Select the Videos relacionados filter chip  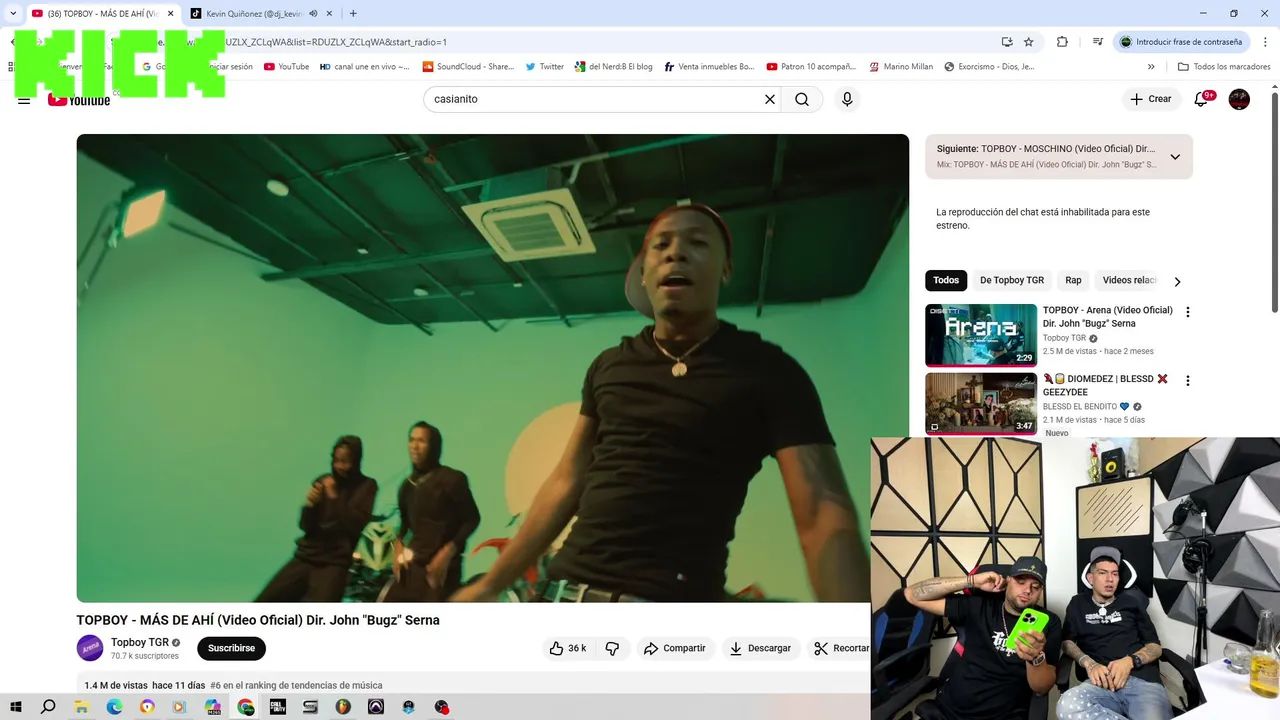[1130, 280]
